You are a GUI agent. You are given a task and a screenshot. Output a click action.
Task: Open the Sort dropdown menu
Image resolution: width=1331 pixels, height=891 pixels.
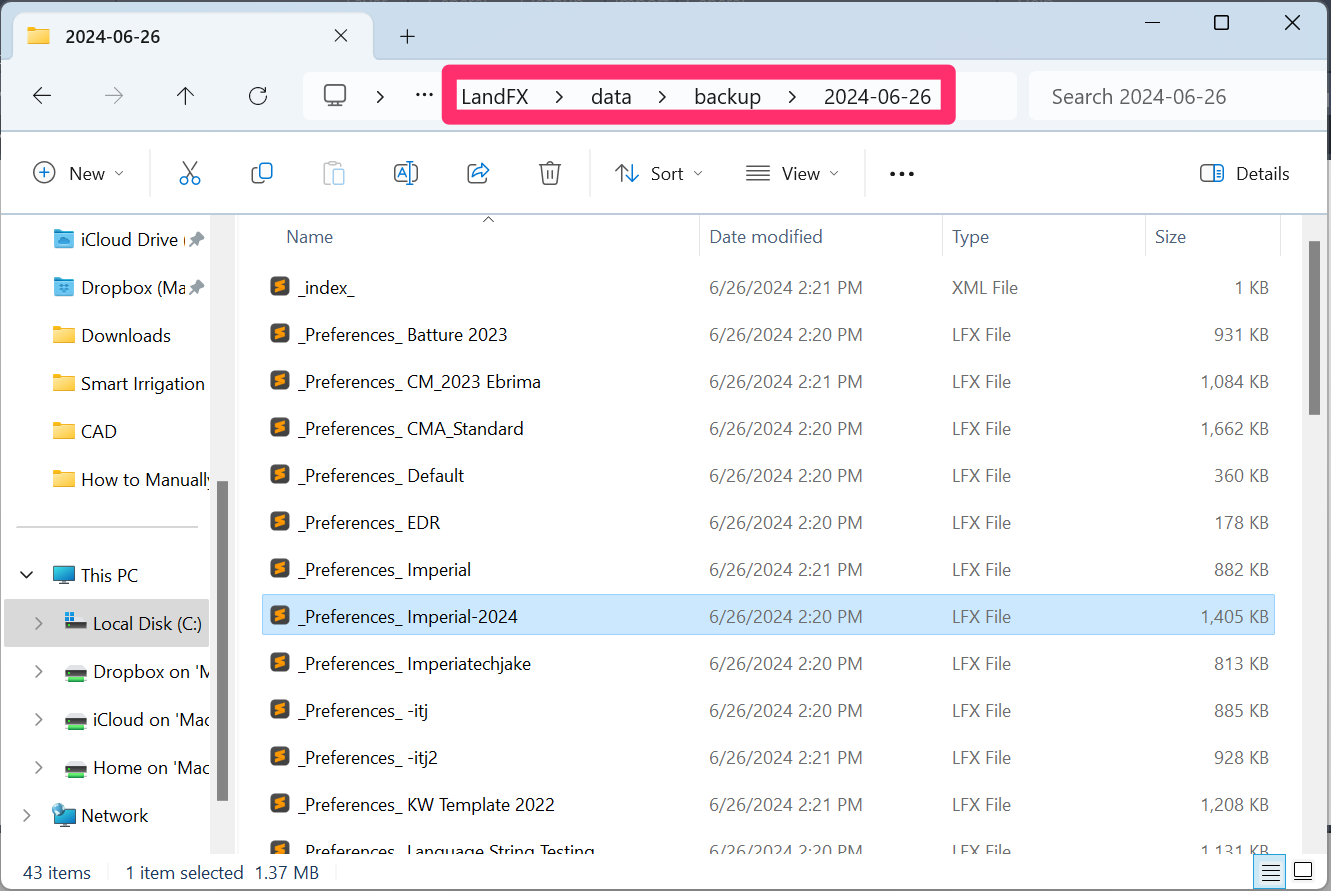659,174
